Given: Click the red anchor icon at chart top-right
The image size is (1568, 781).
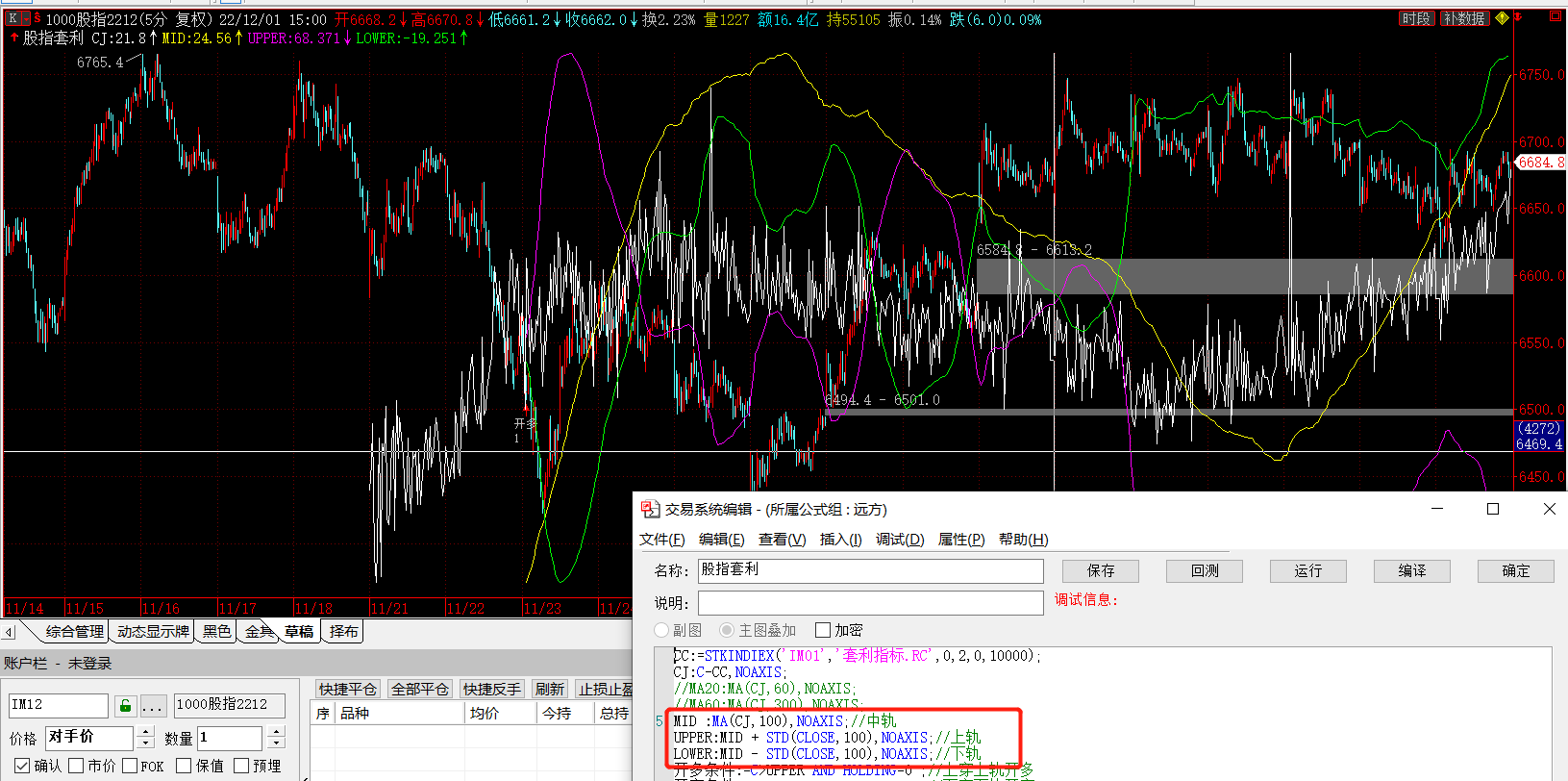Looking at the screenshot, I should [1519, 17].
